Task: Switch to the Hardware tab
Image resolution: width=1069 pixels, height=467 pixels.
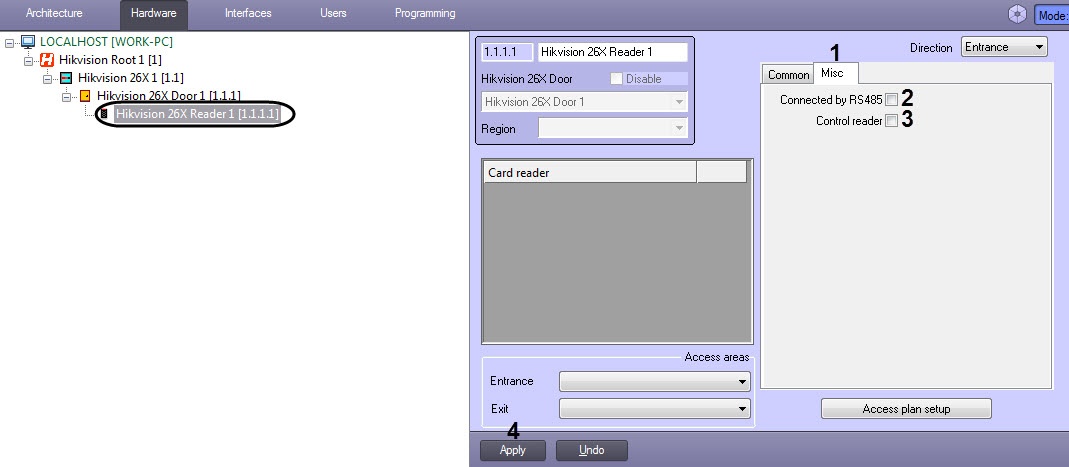Action: [x=153, y=14]
